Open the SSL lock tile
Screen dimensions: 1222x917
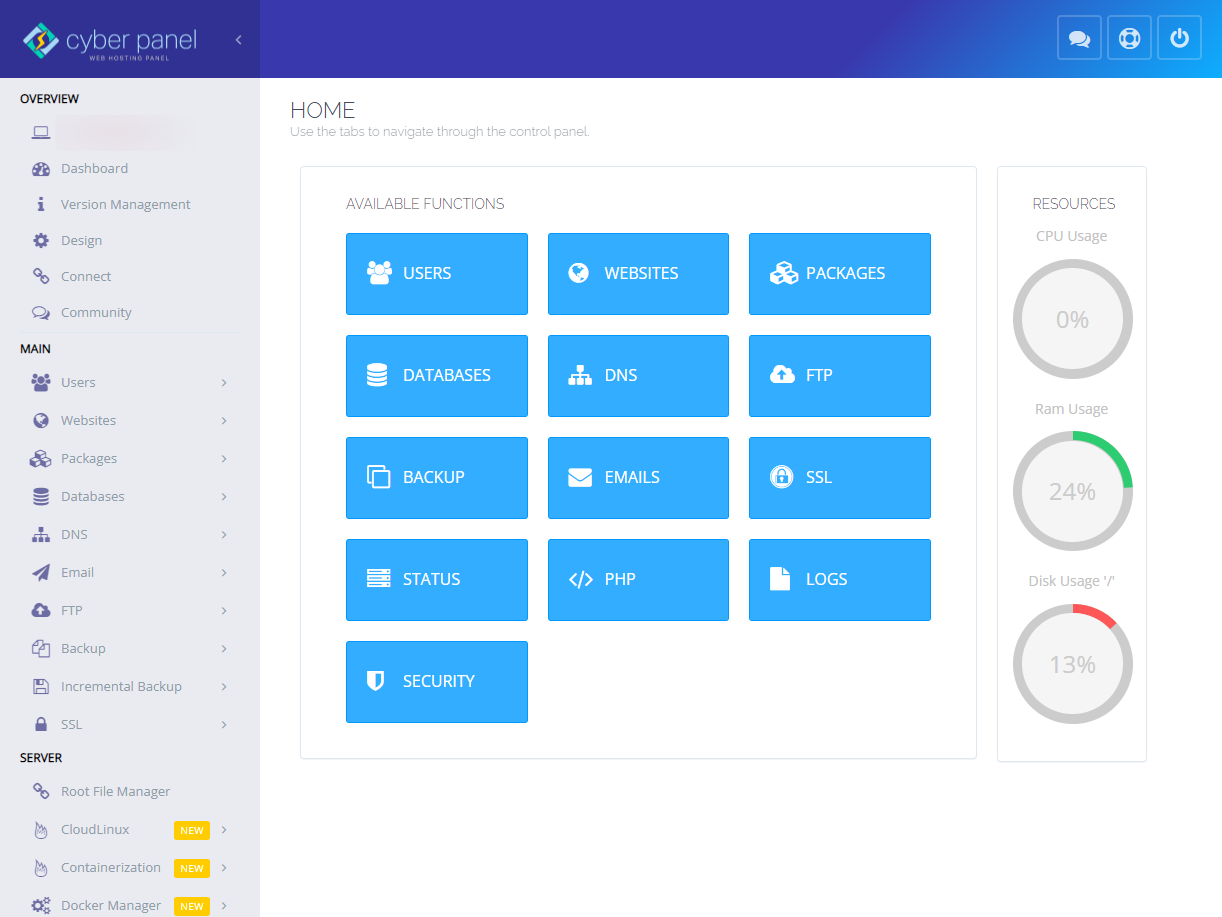840,478
